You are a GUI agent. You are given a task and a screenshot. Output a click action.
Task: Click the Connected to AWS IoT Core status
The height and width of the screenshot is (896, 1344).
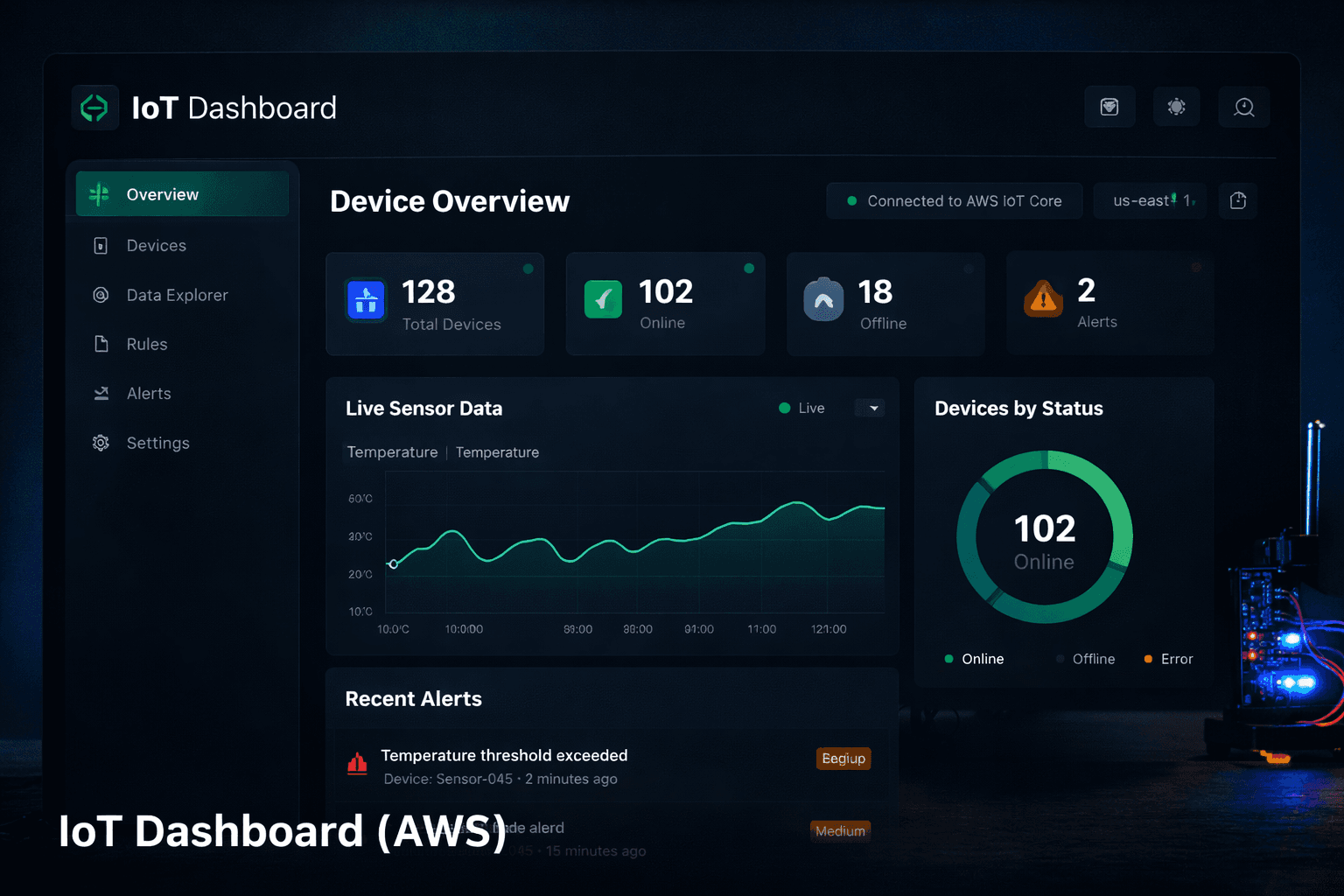[x=953, y=200]
